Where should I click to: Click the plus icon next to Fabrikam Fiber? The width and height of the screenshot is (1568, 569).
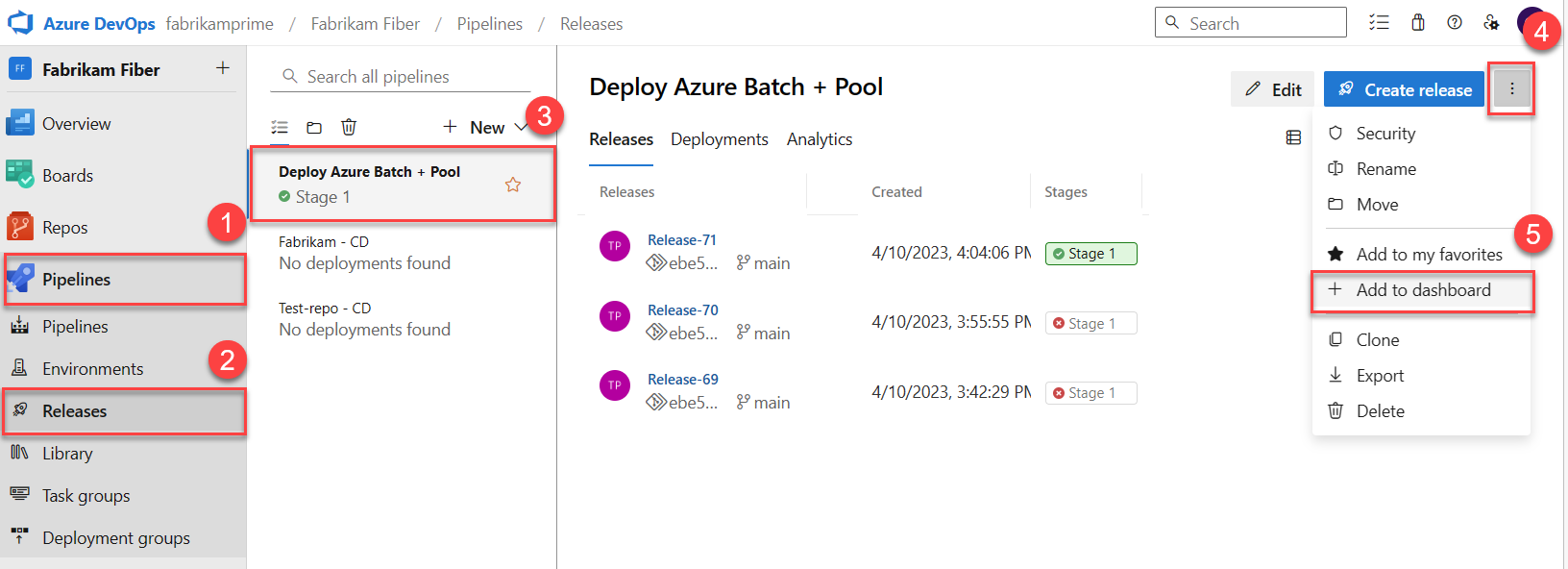223,68
